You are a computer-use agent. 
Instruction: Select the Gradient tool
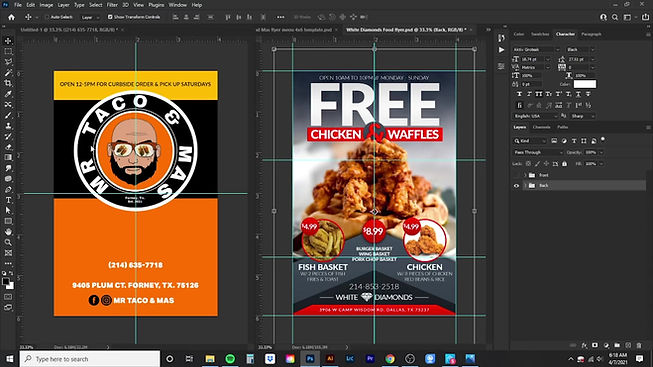[8, 157]
